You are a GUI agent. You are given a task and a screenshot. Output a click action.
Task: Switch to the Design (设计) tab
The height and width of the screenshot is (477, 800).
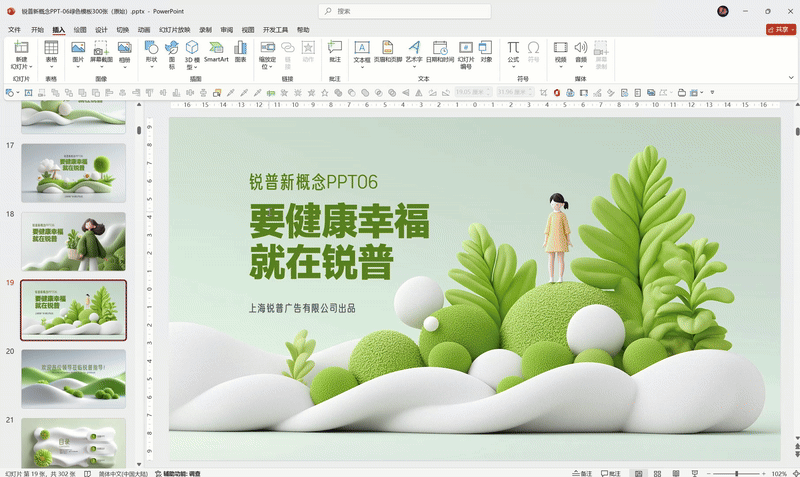point(101,30)
